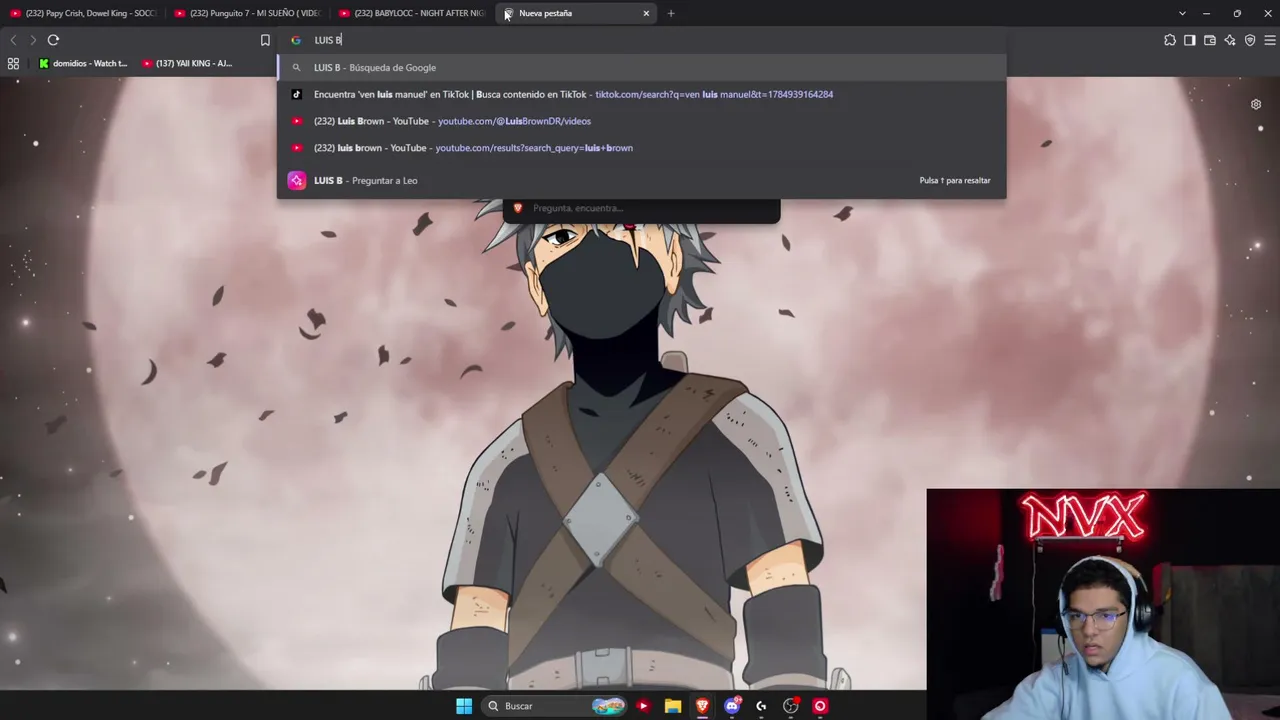Select the Nueva pestaña tab
The height and width of the screenshot is (720, 1280).
[577, 13]
